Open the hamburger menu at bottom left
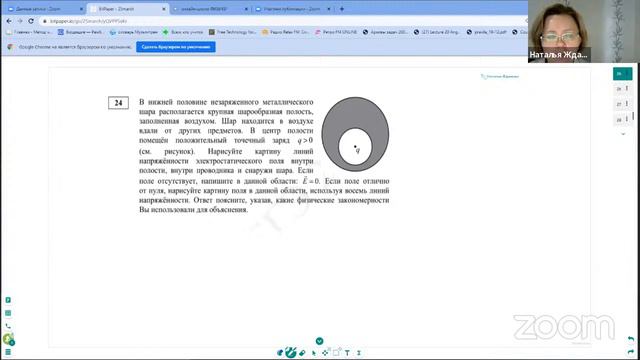The image size is (640, 360). click(8, 352)
